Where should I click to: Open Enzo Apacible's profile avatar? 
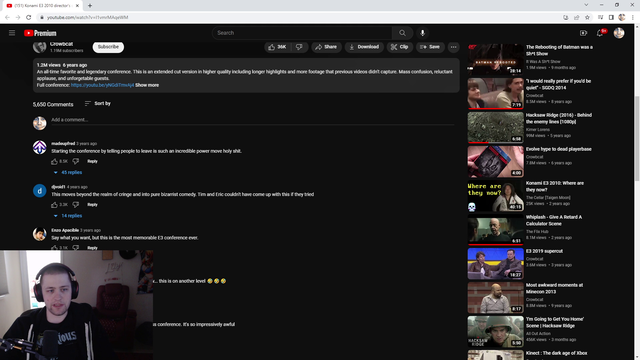click(40, 234)
